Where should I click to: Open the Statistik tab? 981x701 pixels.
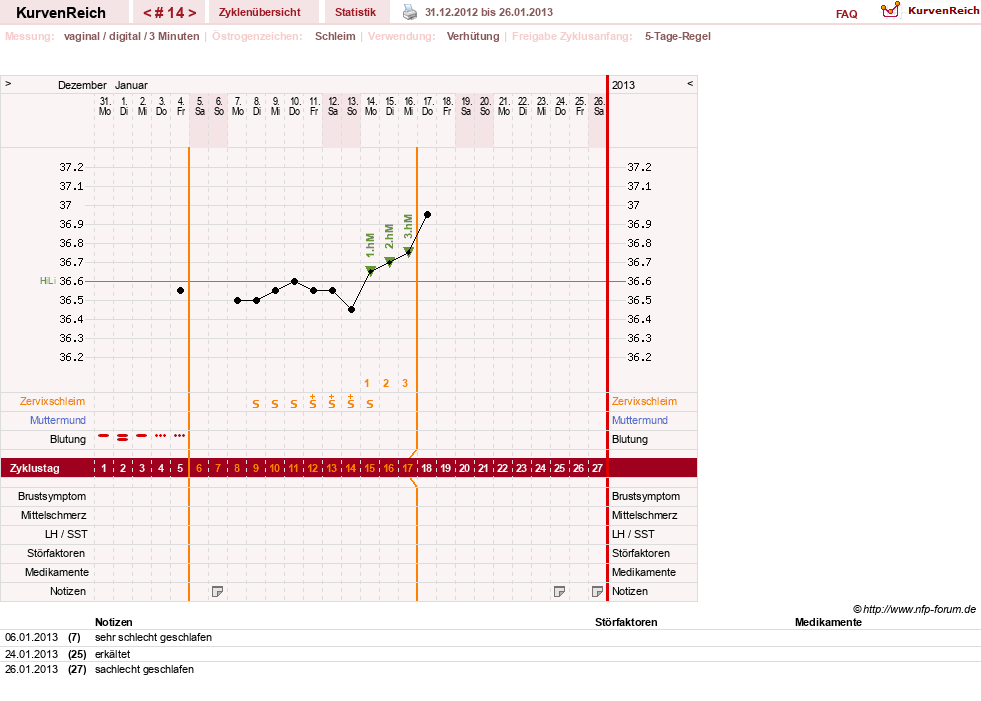coord(355,12)
